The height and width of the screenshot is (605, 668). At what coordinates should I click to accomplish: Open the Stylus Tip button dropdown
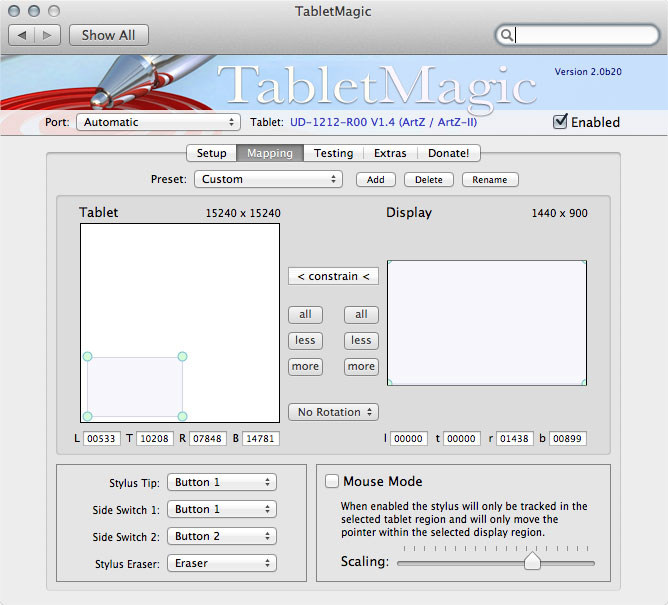[x=222, y=482]
